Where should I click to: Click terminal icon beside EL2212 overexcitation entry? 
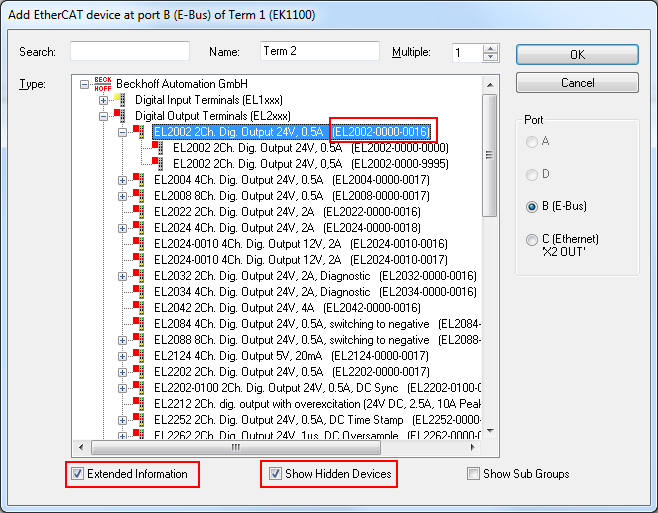pyautogui.click(x=139, y=403)
